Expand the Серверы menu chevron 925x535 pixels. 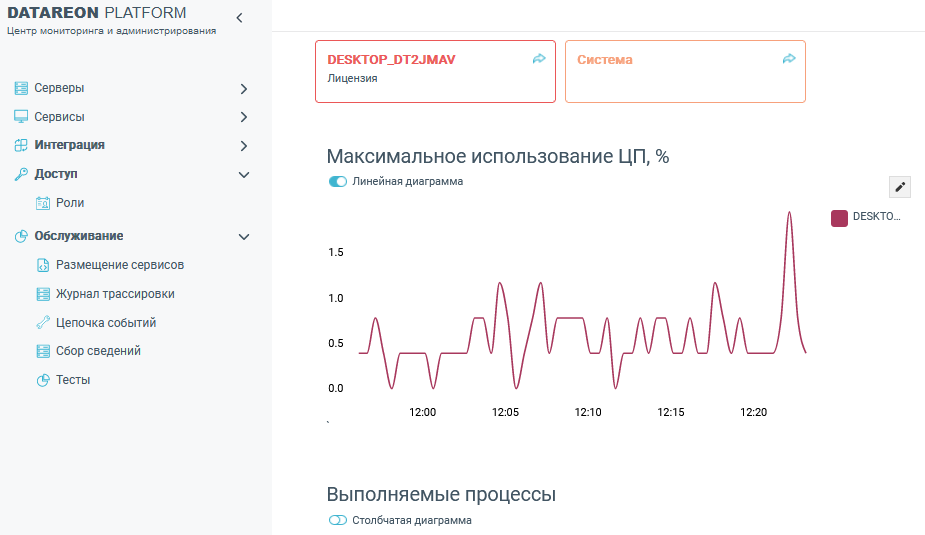tap(244, 89)
